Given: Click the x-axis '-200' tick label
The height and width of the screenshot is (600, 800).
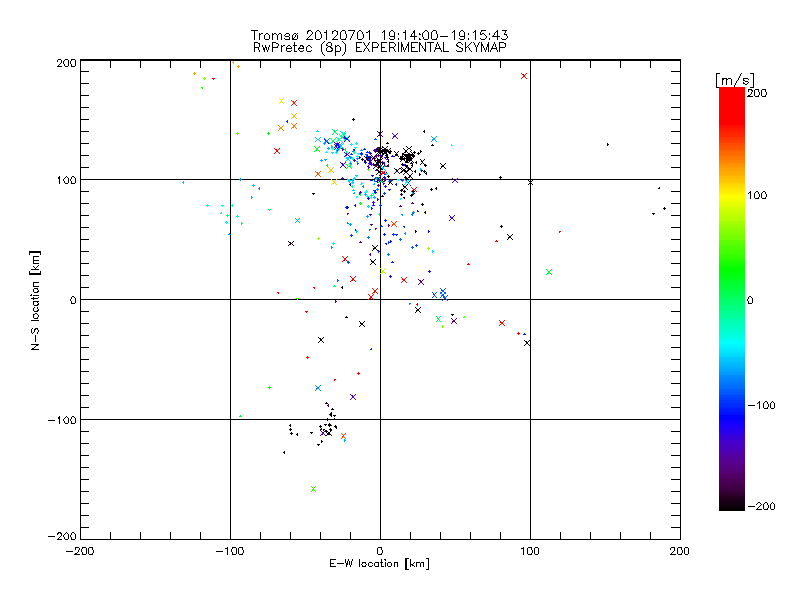Looking at the screenshot, I should (x=80, y=551).
